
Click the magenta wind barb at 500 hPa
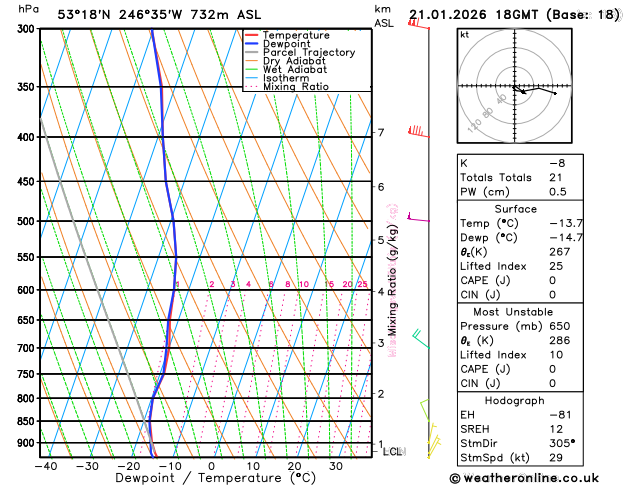coord(418,217)
